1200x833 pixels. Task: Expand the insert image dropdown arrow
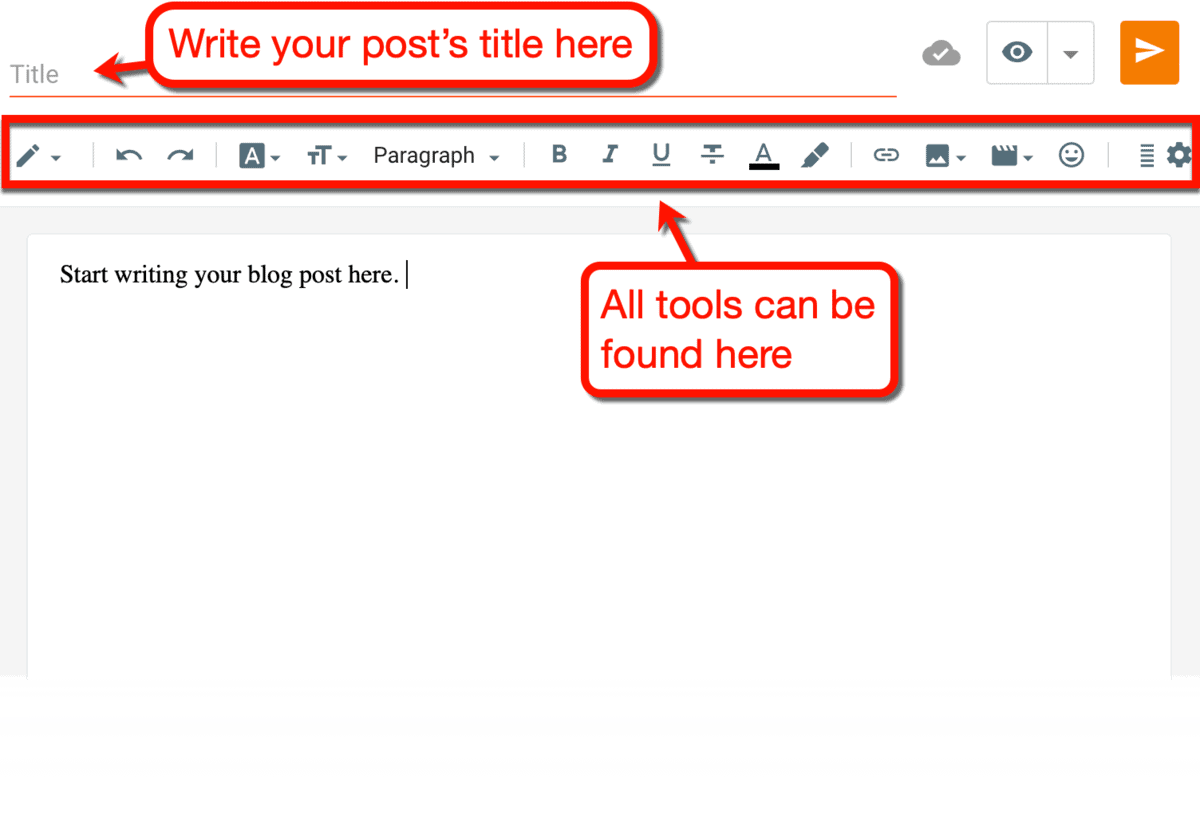click(961, 157)
